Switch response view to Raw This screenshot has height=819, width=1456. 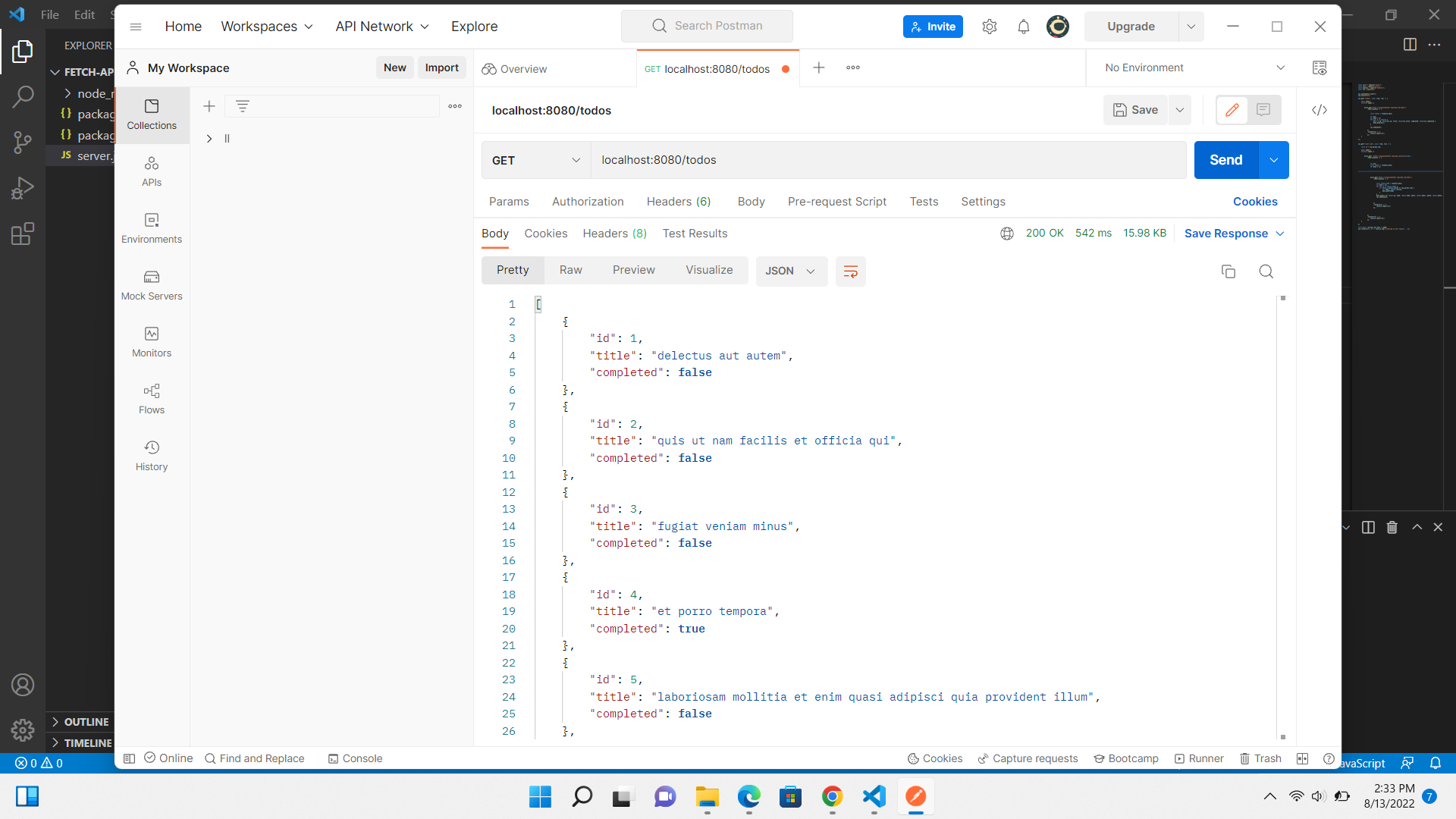pos(571,270)
